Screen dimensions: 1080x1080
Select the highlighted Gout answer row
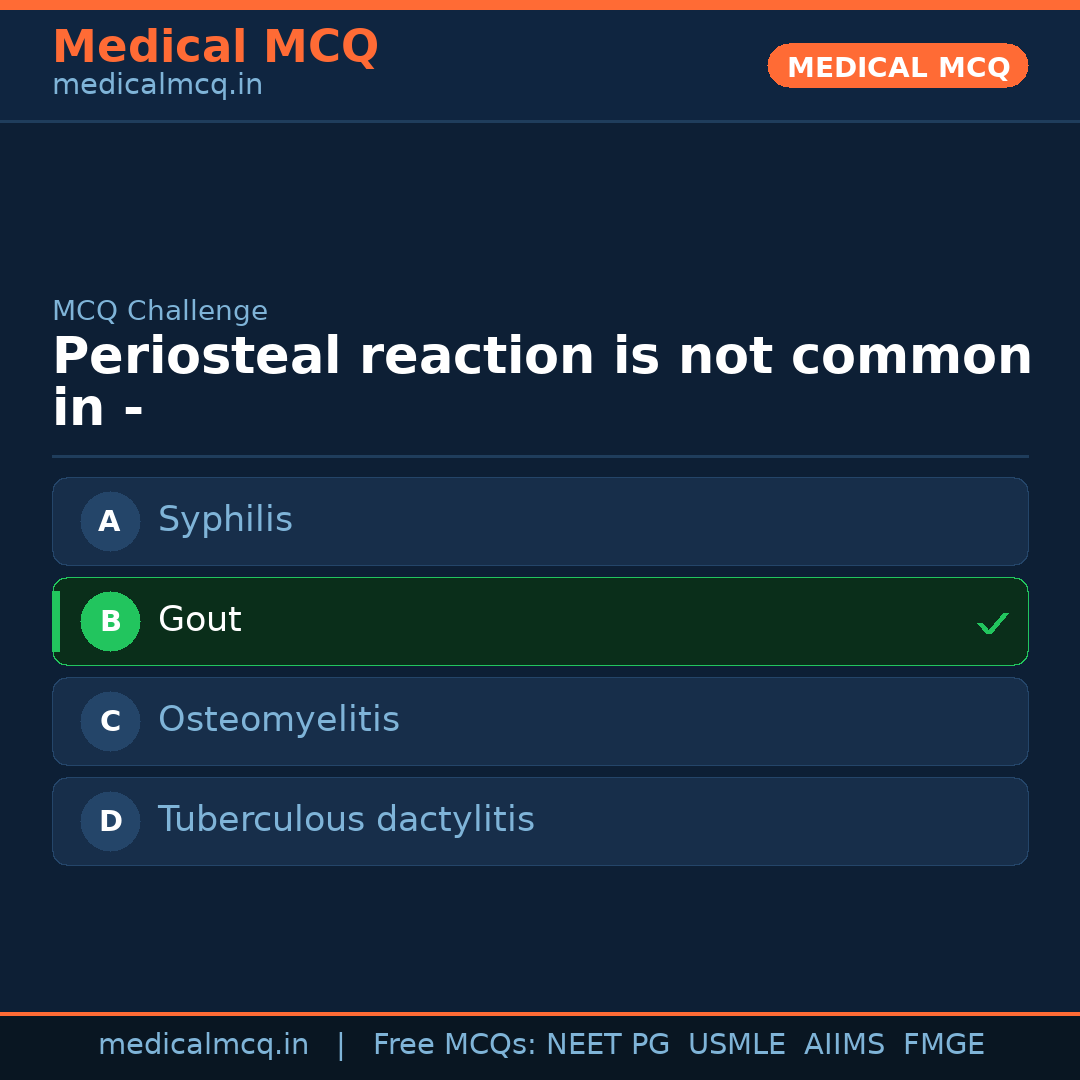pos(540,621)
